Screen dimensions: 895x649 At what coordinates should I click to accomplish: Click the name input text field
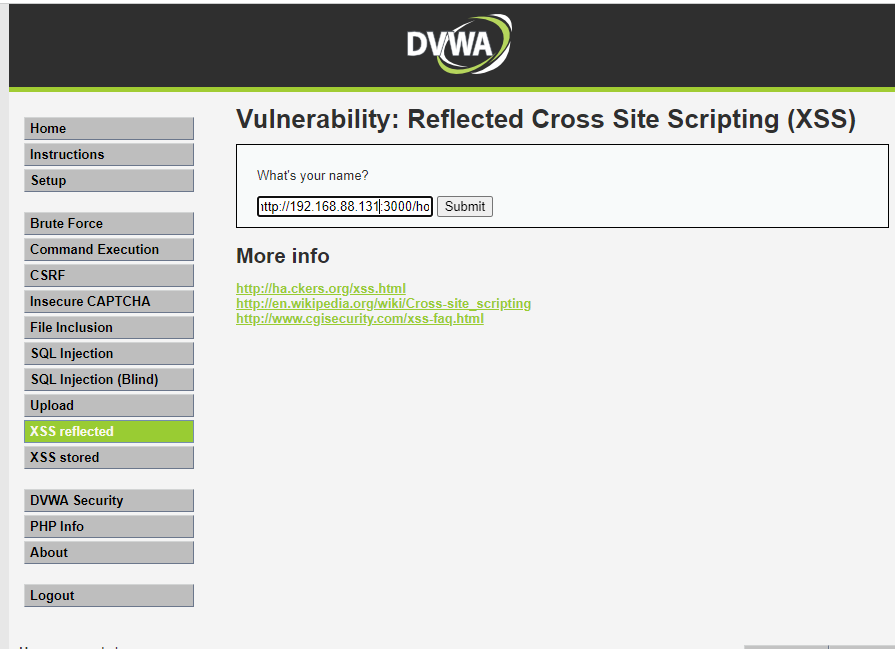(344, 206)
